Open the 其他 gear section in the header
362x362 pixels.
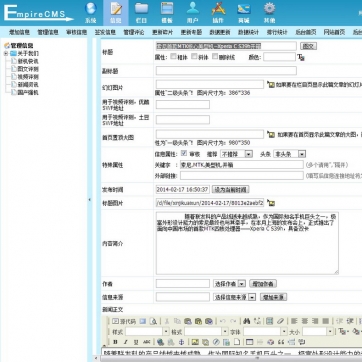click(x=269, y=13)
